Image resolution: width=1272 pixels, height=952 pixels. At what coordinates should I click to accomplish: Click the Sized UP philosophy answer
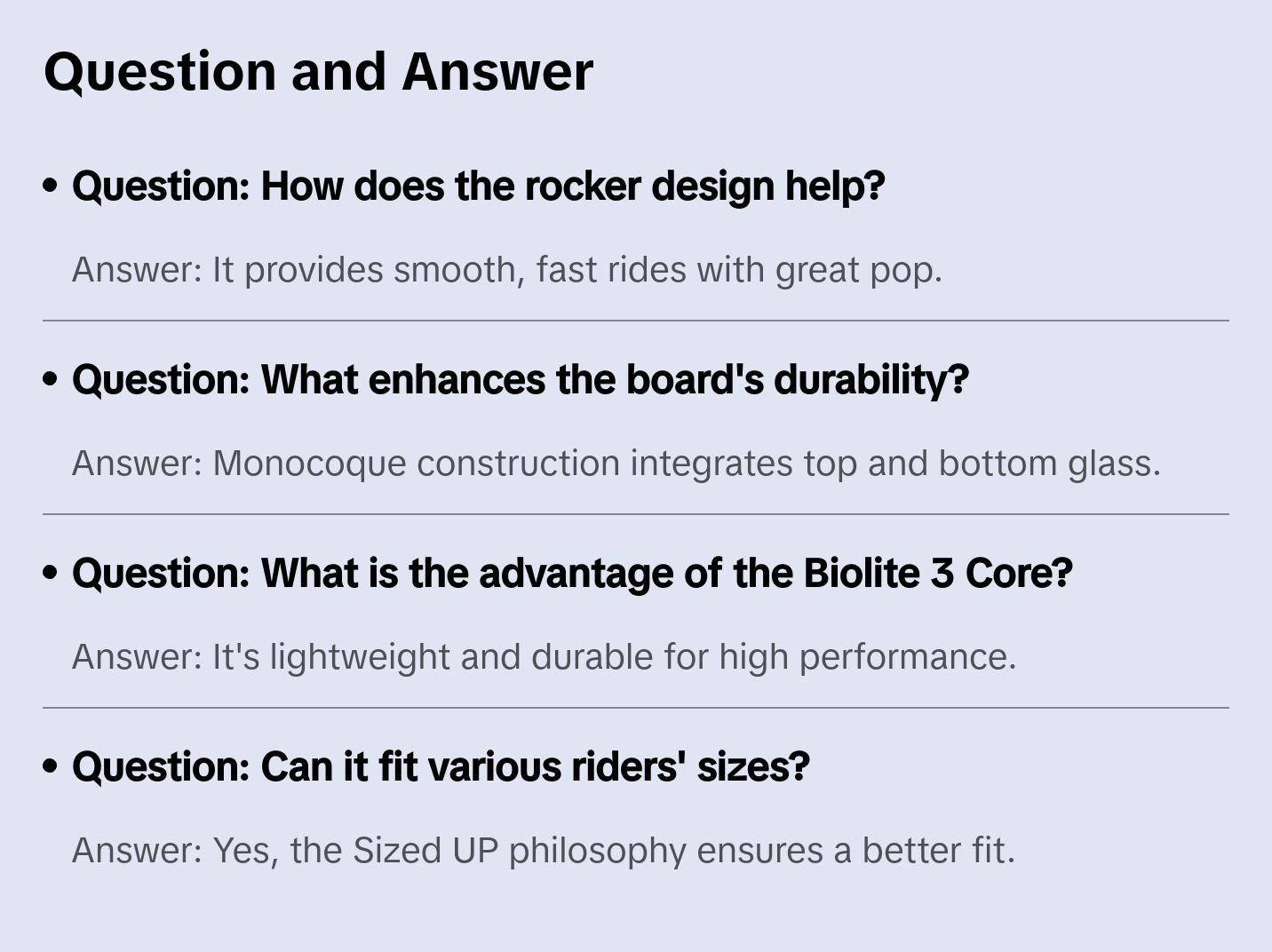[x=543, y=851]
